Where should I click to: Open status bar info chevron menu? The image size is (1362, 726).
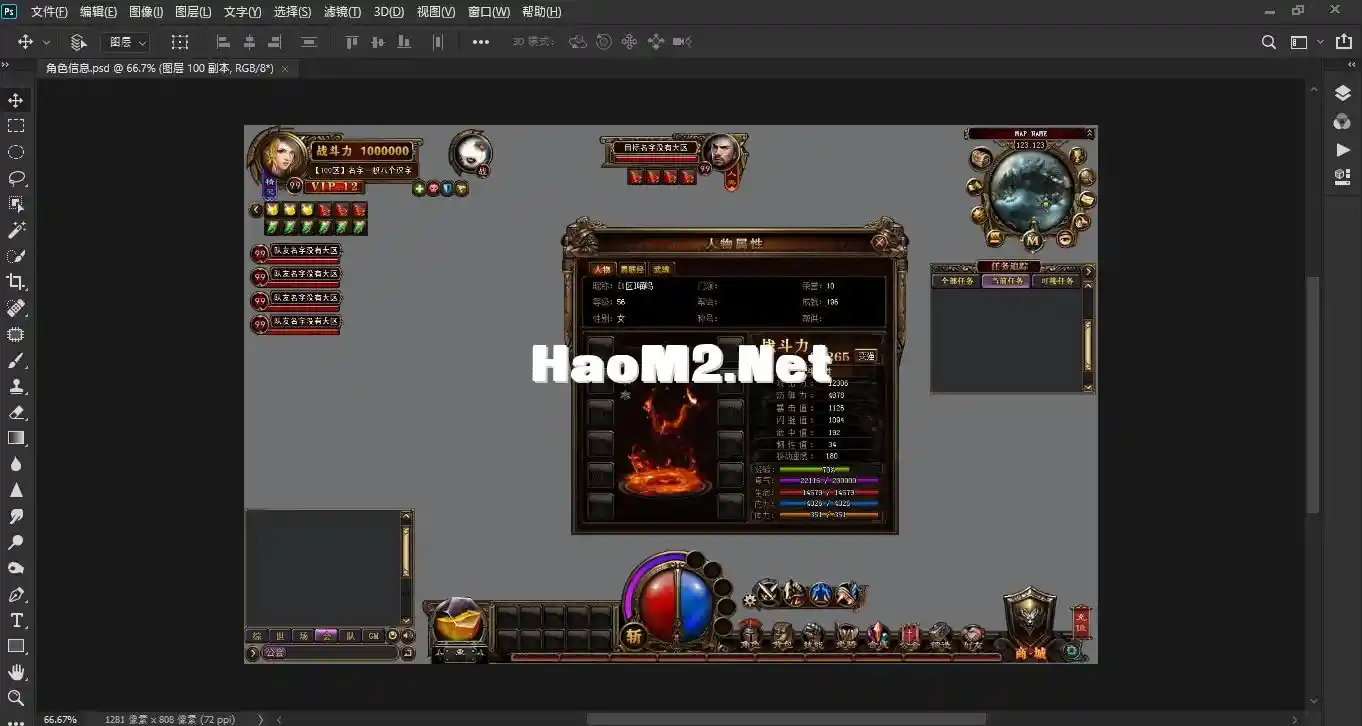pos(261,719)
